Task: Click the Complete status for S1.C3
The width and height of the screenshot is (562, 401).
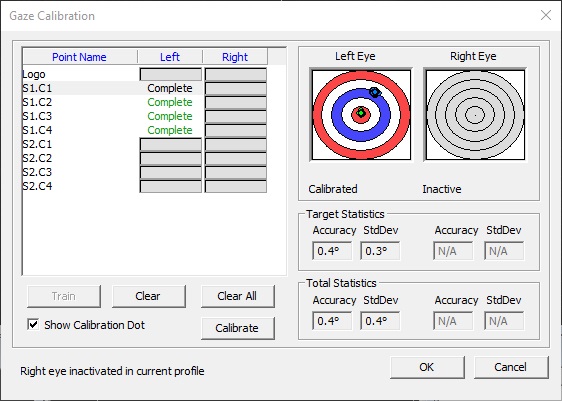Action: tap(170, 116)
